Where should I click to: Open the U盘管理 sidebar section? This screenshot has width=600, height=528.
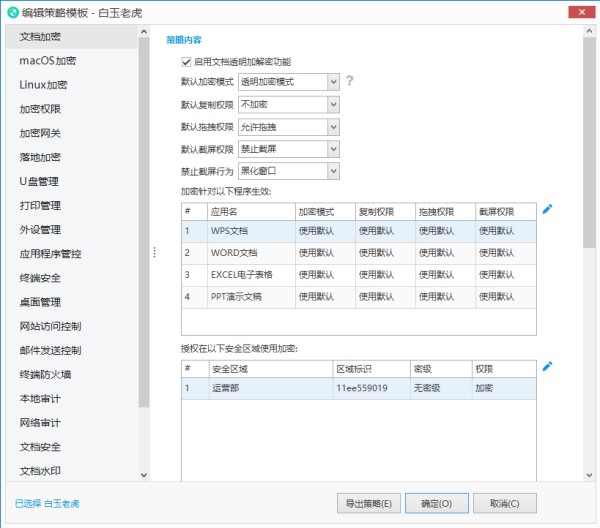click(x=40, y=182)
